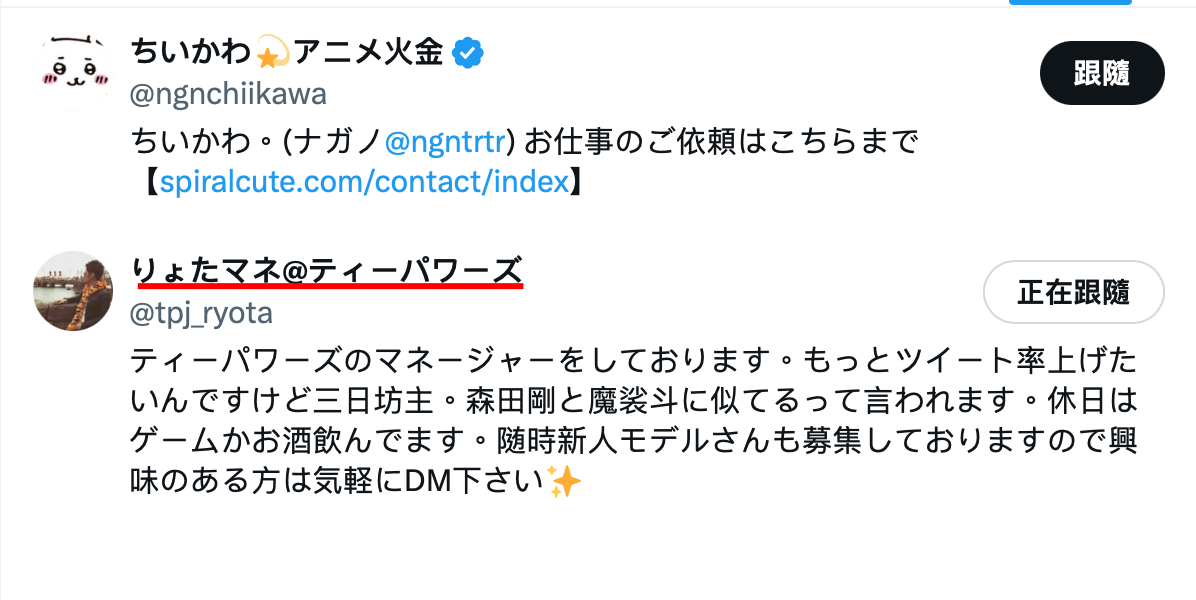Screen dimensions: 1196x600
Task: Click the blue verified badge beside ちいかわ
Action: pos(468,53)
